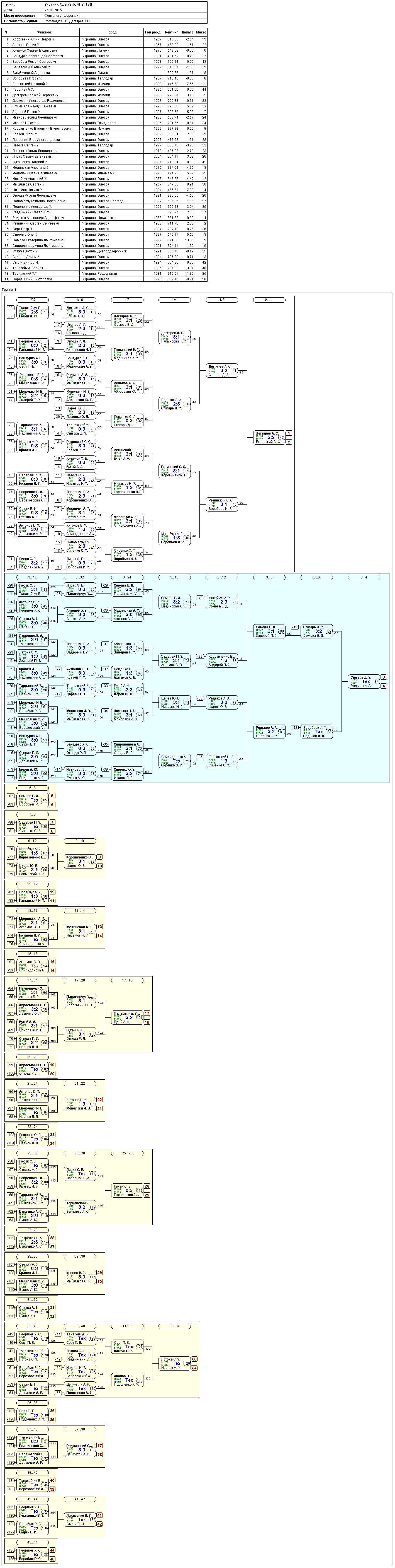Open the 1/32 round label
This screenshot has width=395, height=1568.
click(32, 300)
